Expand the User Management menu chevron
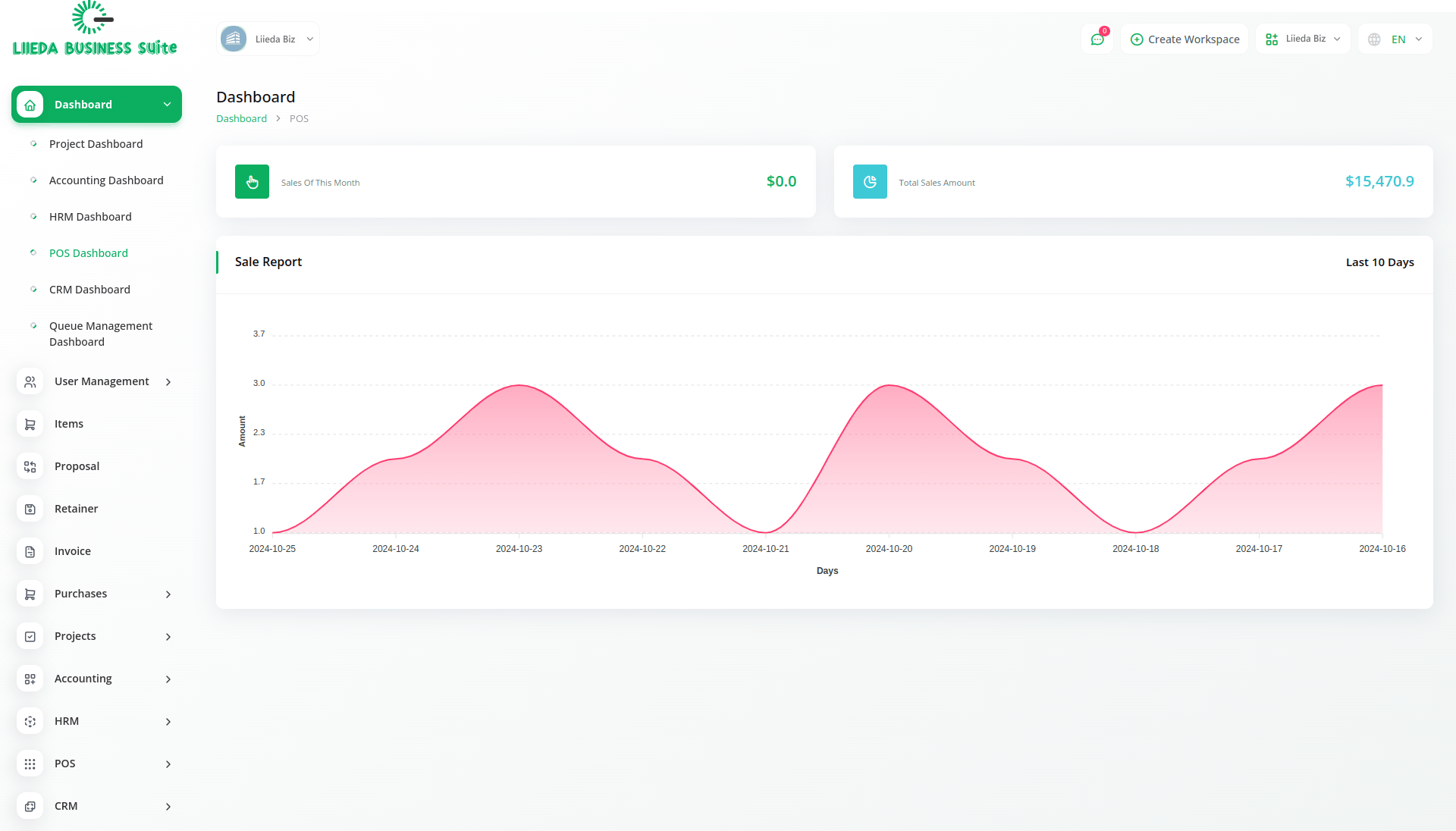The height and width of the screenshot is (831, 1456). pyautogui.click(x=168, y=382)
